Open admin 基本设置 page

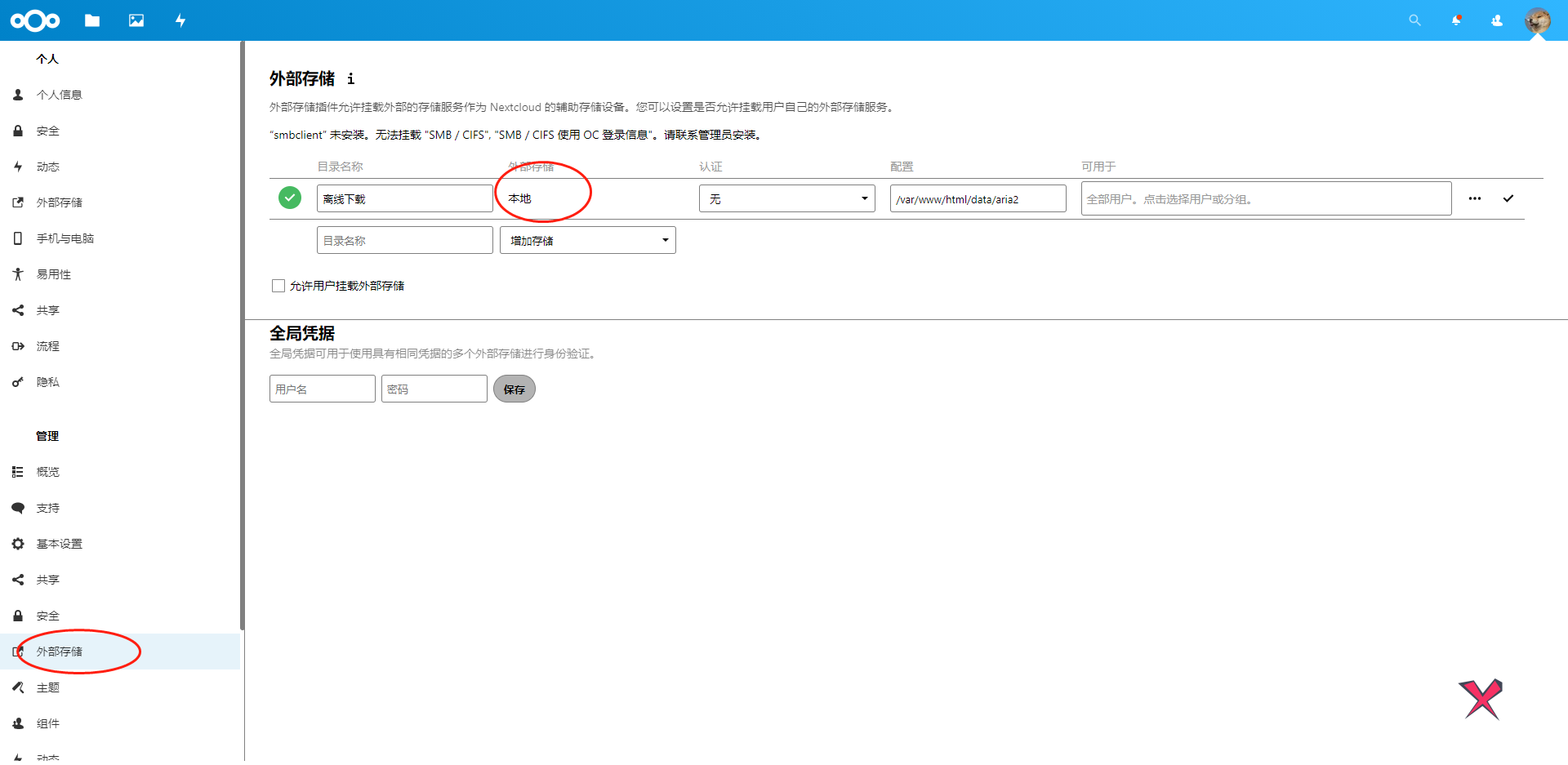tap(120, 544)
